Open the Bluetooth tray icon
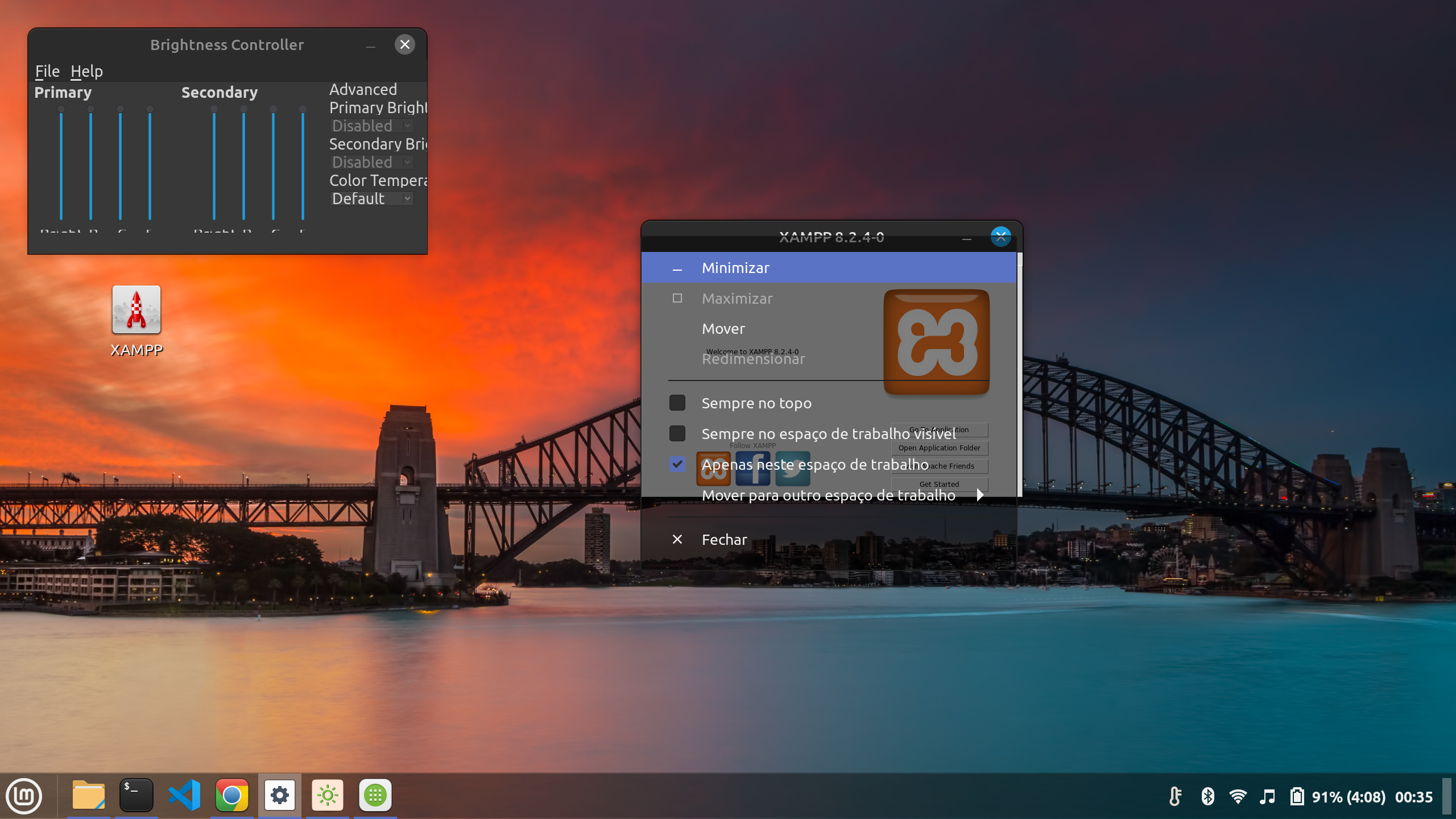1456x819 pixels. pos(1207,796)
